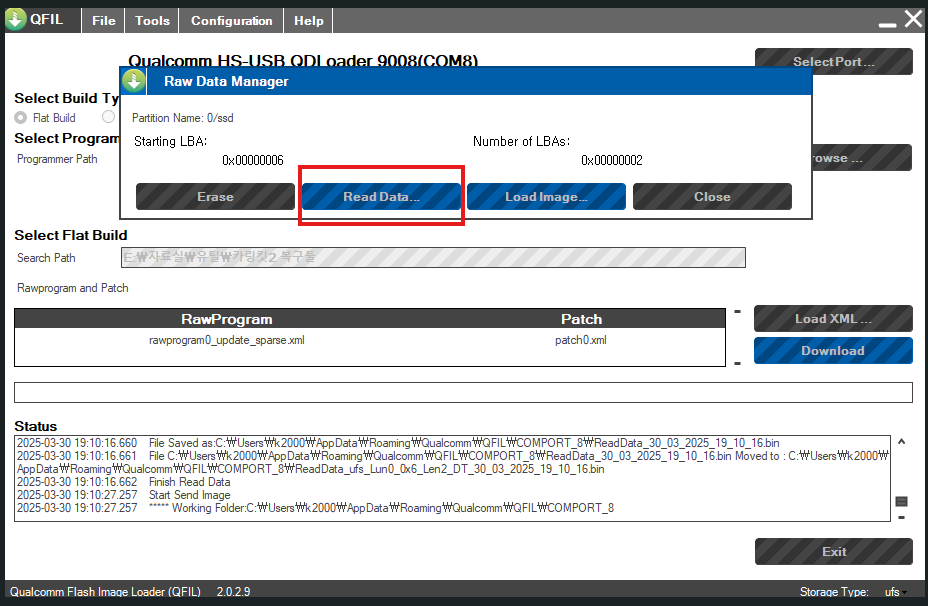Click the minus button above Load XML list
928x606 pixels.
point(737,311)
